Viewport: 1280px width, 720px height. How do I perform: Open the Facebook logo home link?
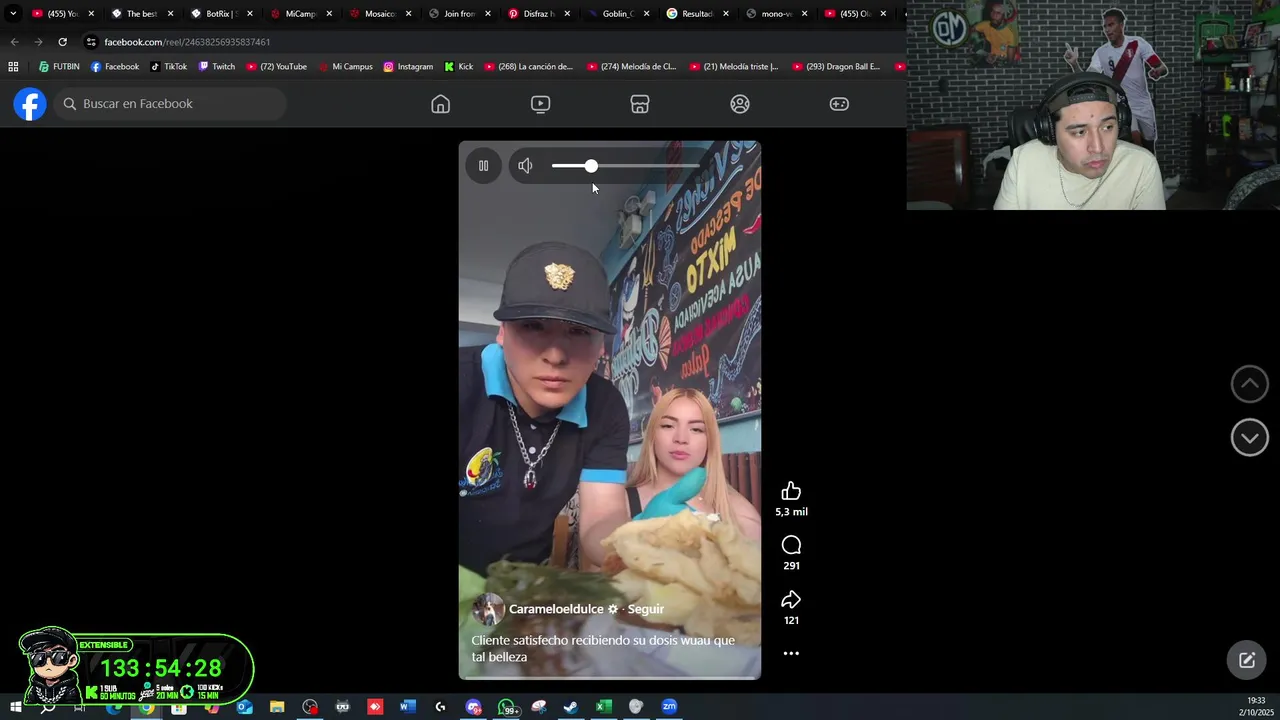[x=30, y=104]
